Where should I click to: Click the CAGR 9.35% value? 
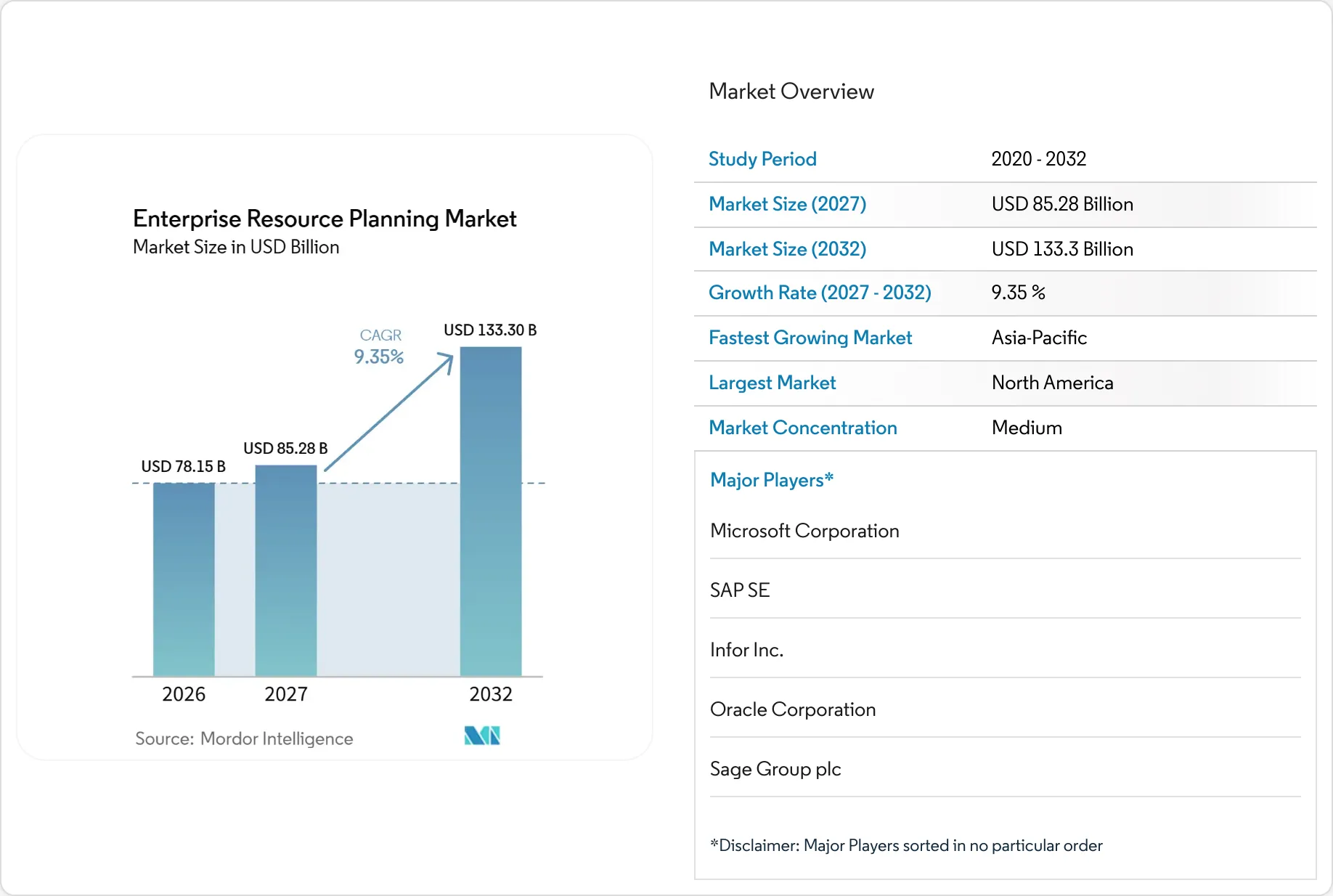click(x=379, y=357)
